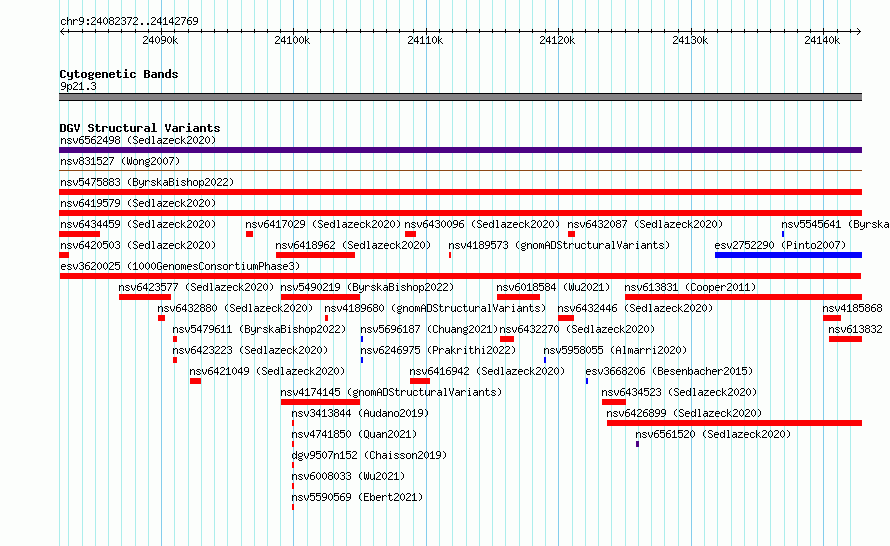
Task: Open variant nsv6434459 label
Action: [x=138, y=224]
